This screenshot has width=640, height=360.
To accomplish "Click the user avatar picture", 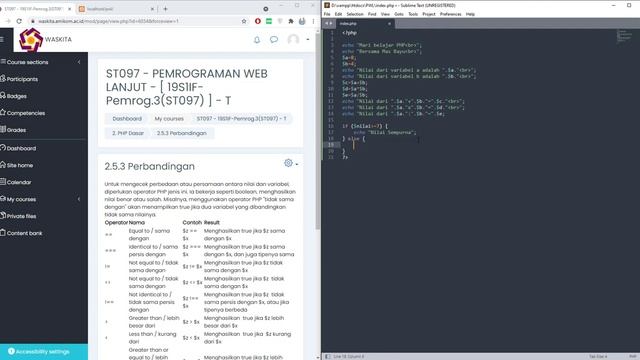I will point(293,40).
